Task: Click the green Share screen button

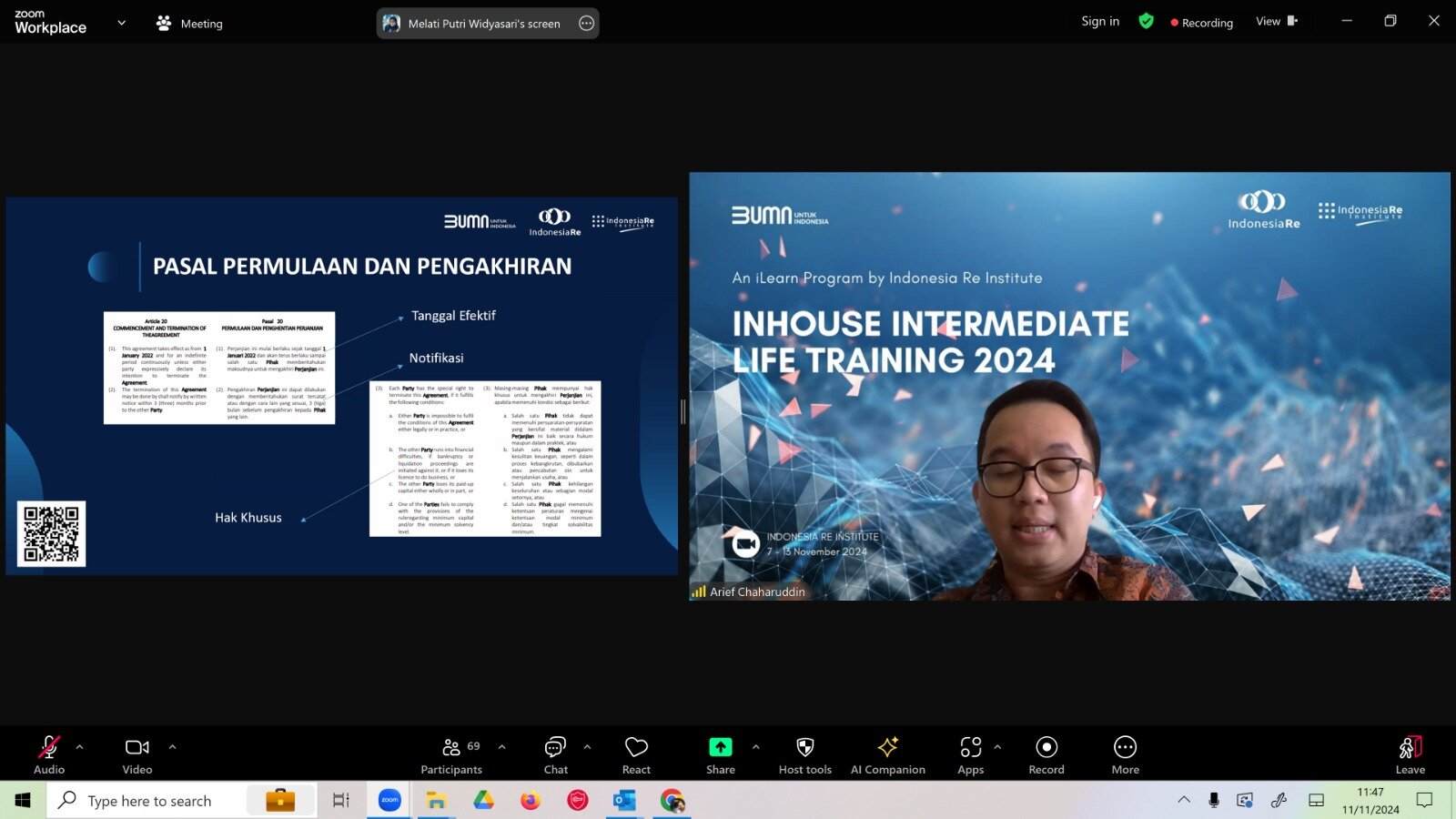Action: click(x=720, y=754)
